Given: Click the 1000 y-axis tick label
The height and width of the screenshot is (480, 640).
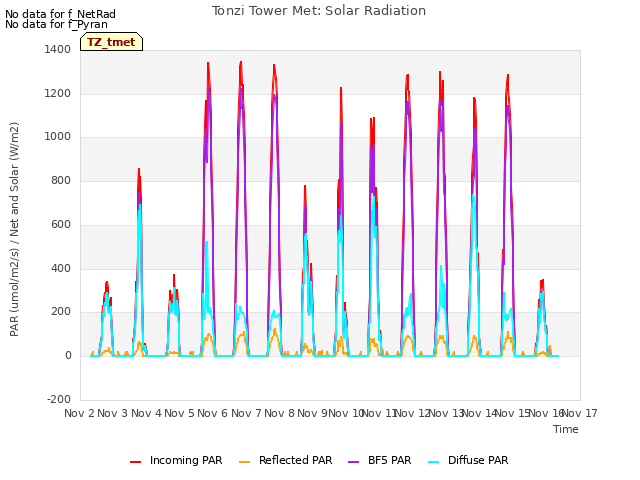Looking at the screenshot, I should coord(58,137).
